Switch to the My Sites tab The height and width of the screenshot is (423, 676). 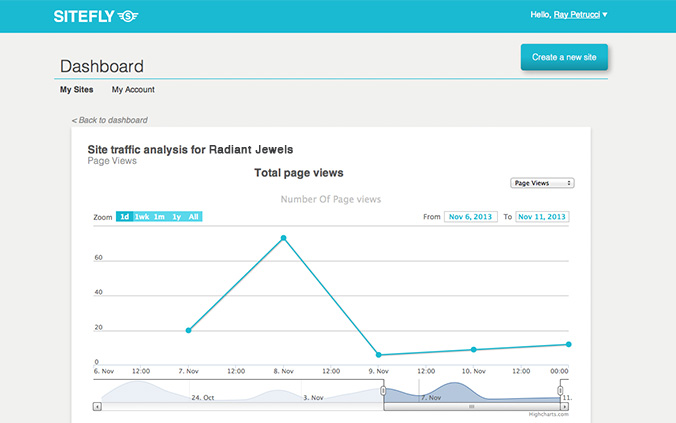tap(76, 90)
